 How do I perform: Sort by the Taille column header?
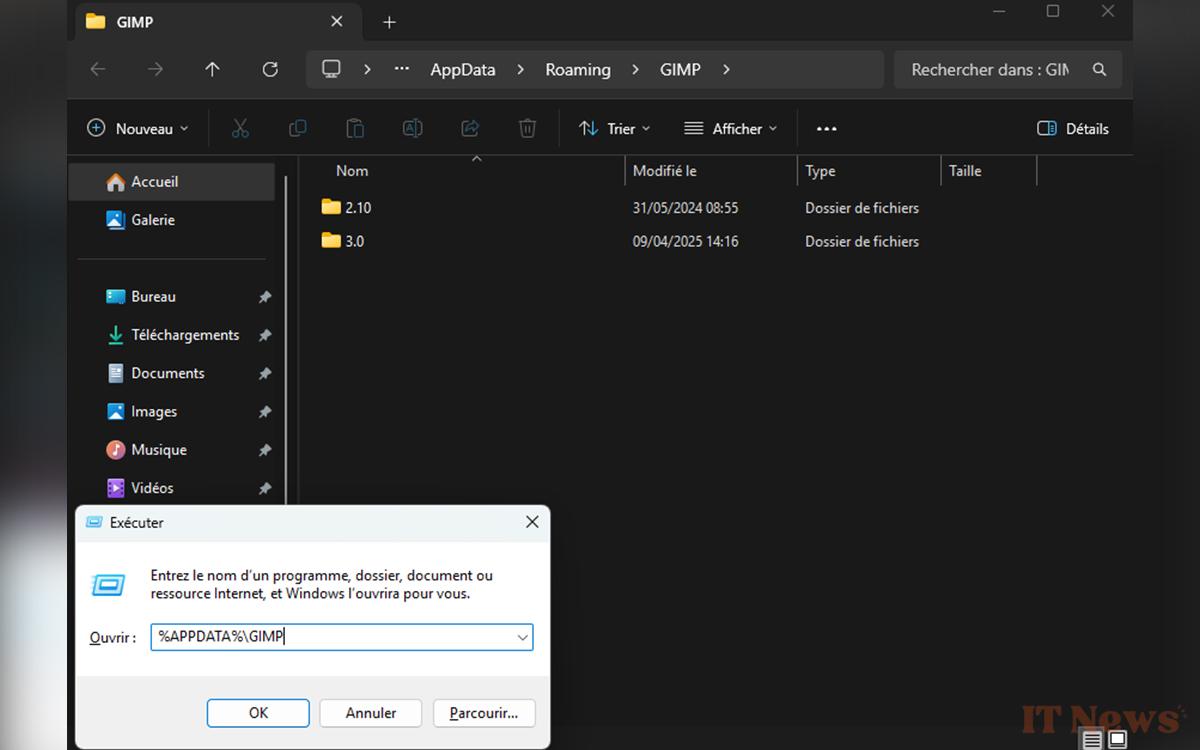[x=989, y=171]
